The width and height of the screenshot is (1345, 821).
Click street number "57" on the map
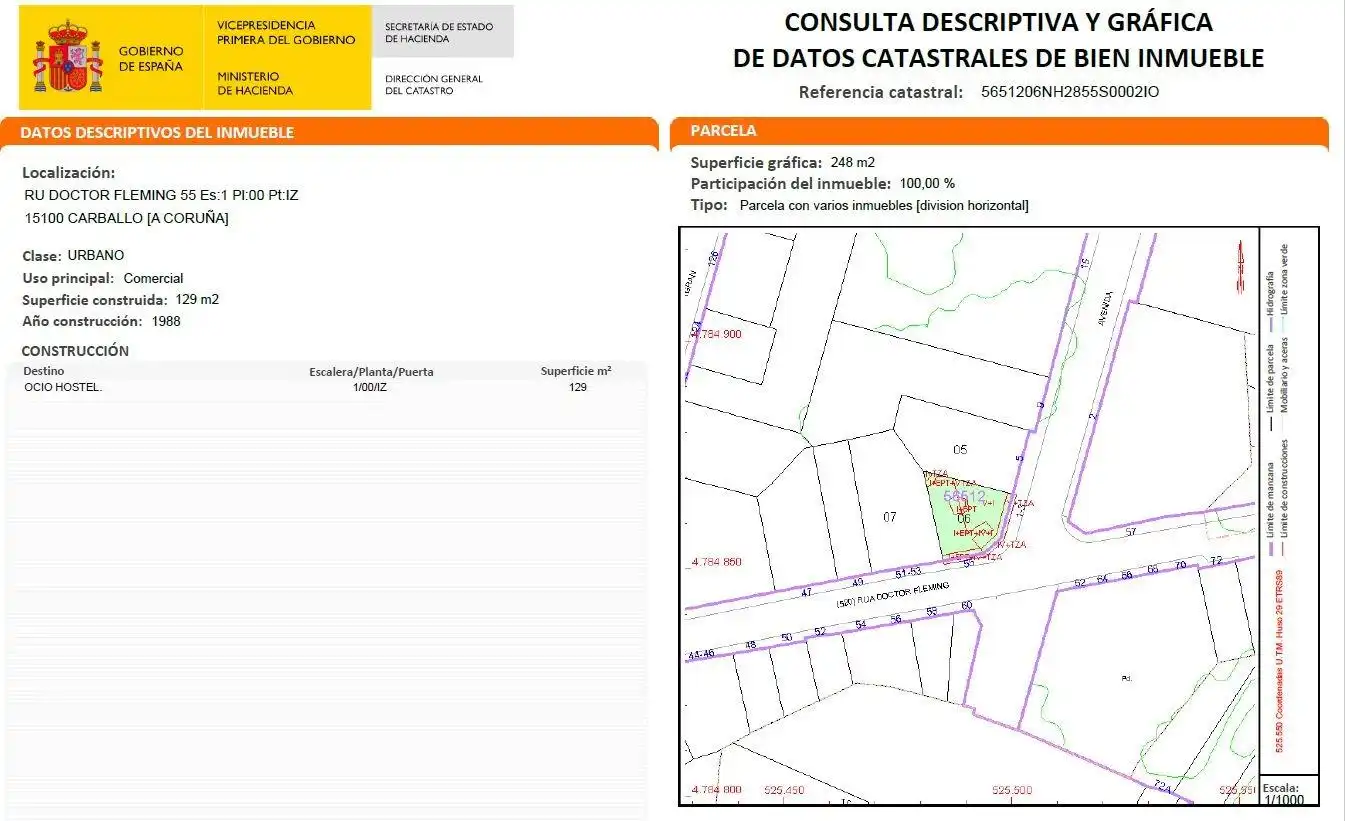point(1131,532)
